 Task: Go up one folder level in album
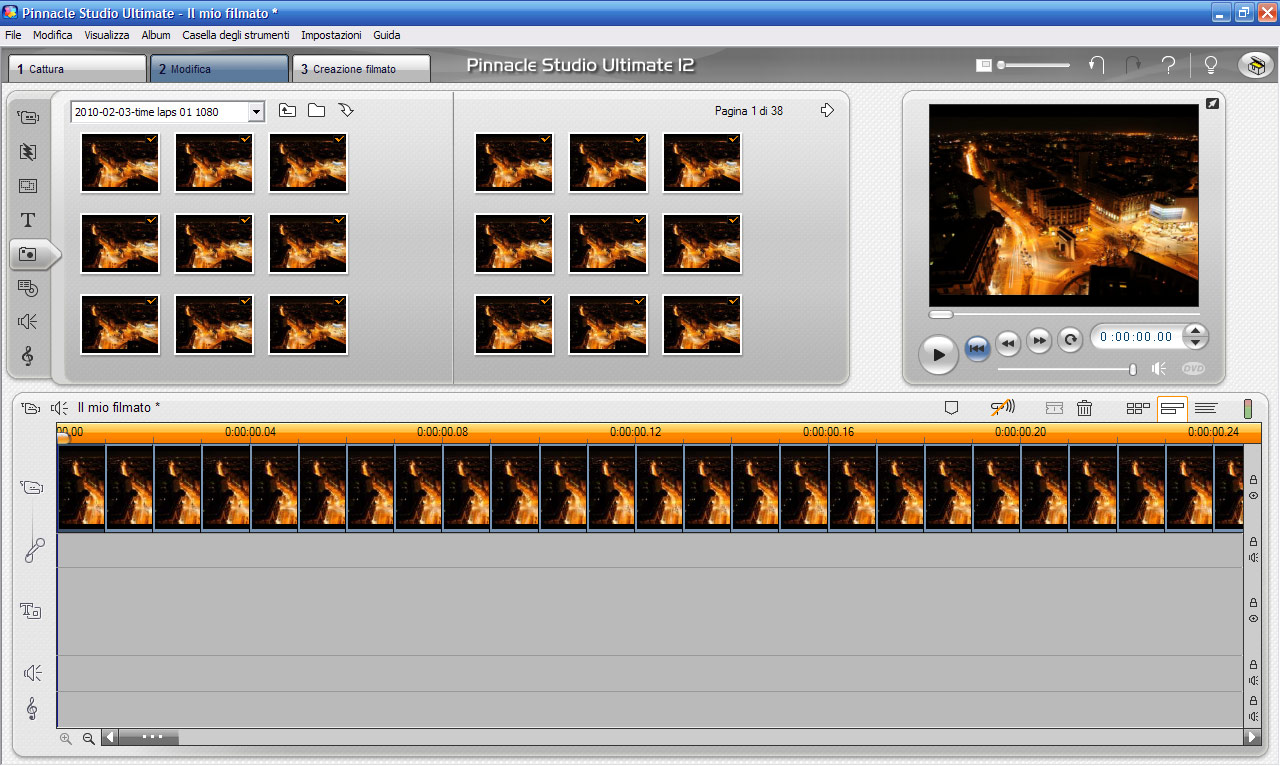pyautogui.click(x=287, y=111)
